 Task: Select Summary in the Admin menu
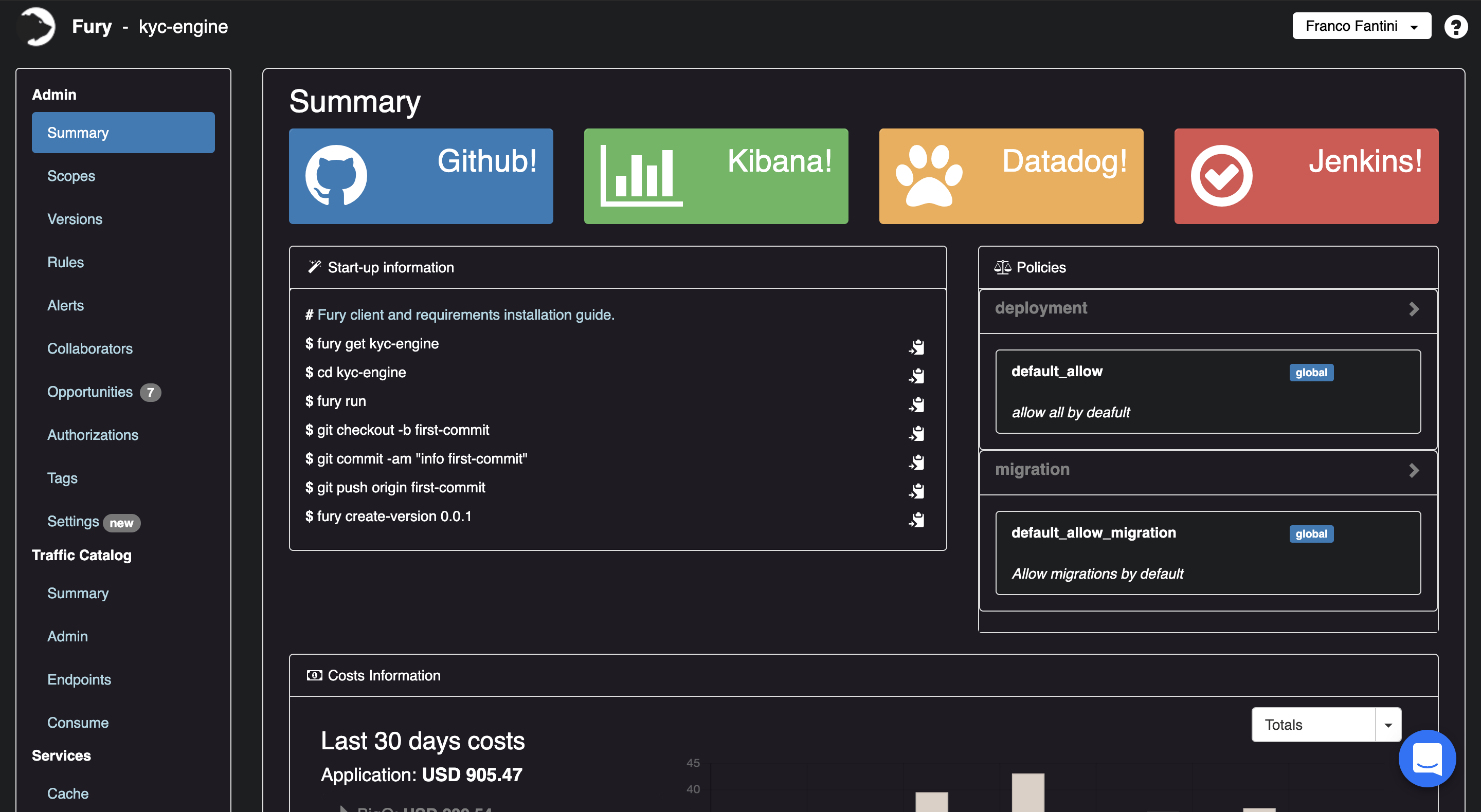pyautogui.click(x=123, y=133)
